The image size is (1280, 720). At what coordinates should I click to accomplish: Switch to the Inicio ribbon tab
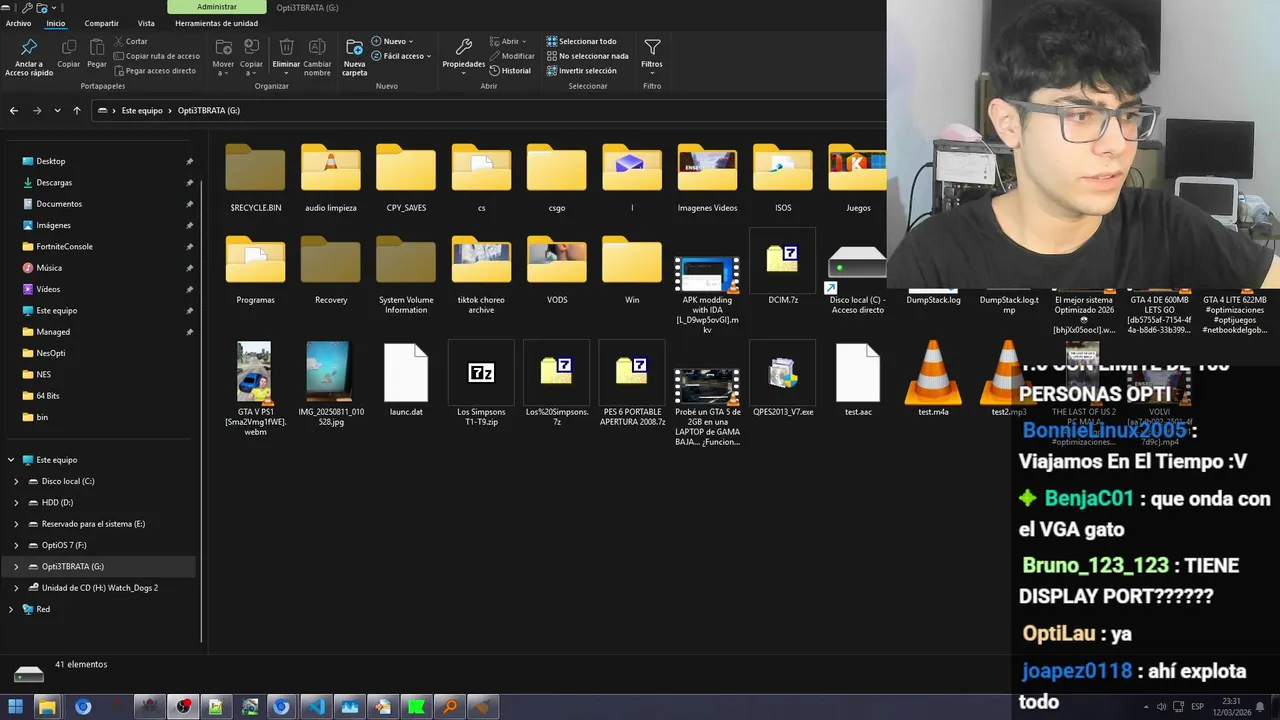coord(56,23)
